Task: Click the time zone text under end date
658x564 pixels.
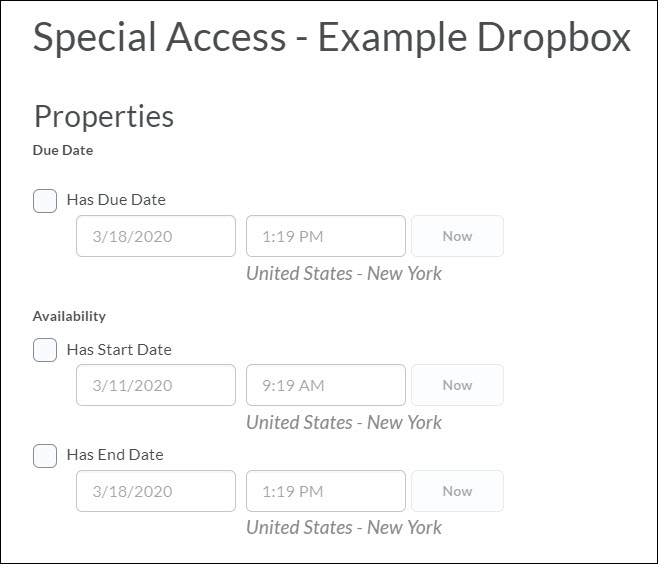Action: (x=344, y=527)
